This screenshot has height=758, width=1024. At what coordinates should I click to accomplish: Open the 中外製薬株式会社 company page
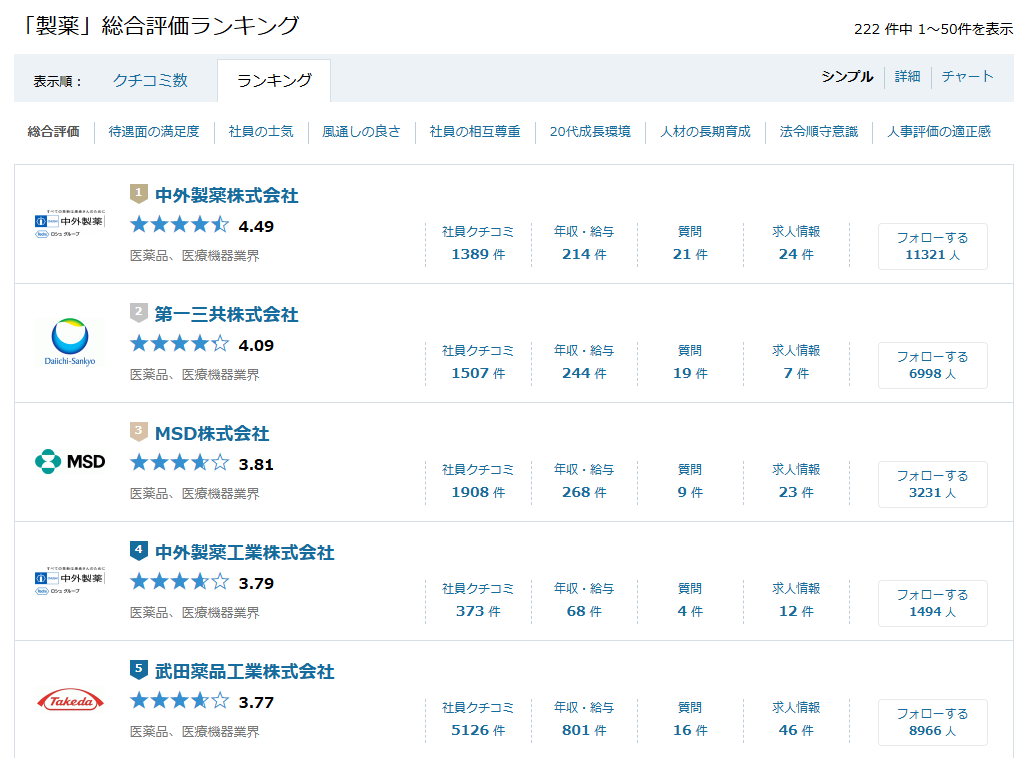(x=227, y=195)
